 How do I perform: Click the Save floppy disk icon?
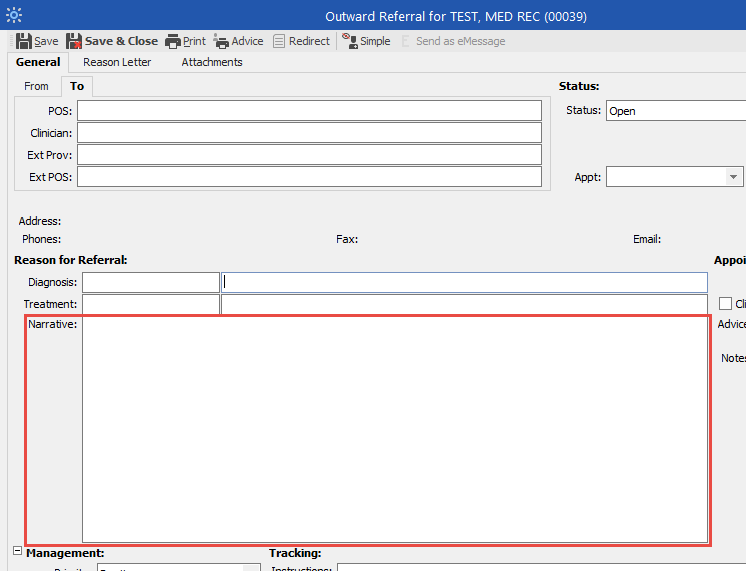click(24, 41)
